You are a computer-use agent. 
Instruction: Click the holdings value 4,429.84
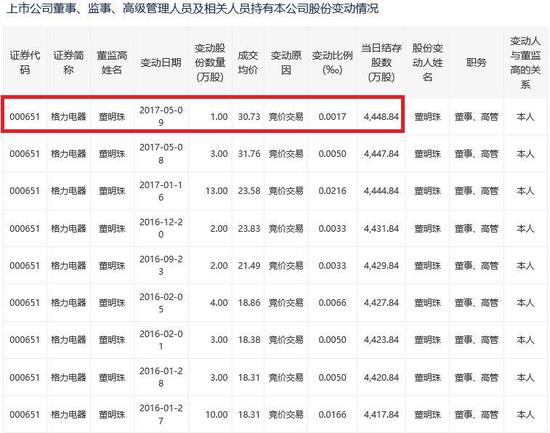click(381, 266)
